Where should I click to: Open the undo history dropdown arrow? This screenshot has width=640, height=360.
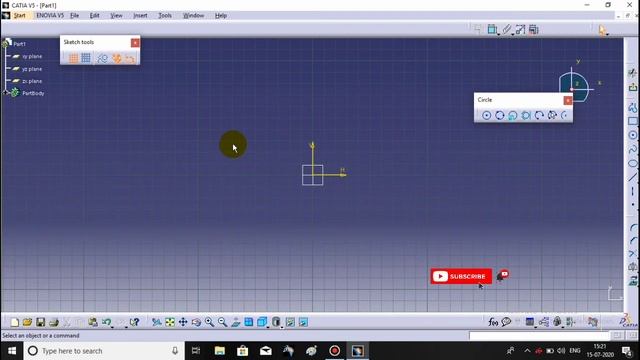click(113, 327)
